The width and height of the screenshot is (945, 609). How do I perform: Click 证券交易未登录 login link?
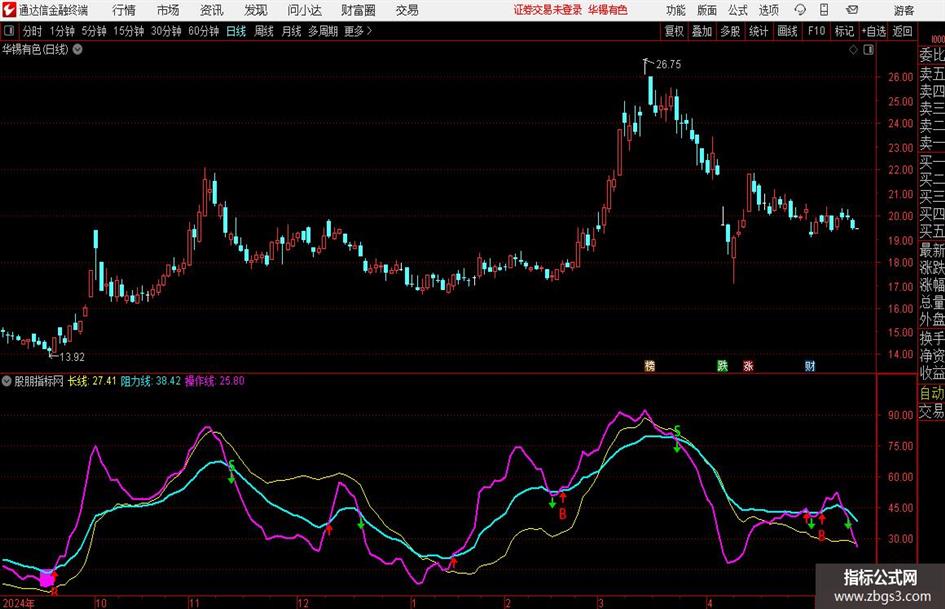(548, 10)
